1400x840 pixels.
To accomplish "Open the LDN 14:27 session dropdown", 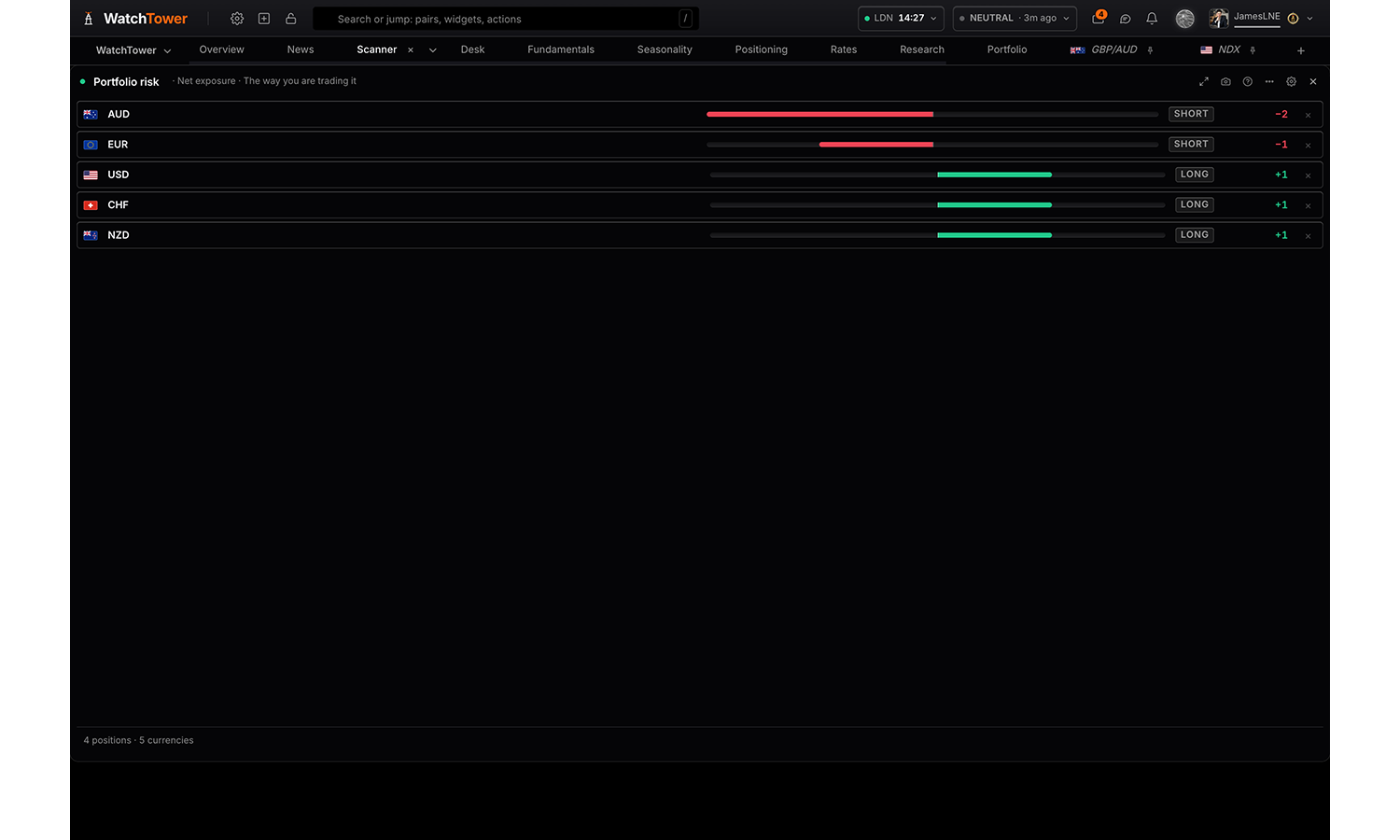I will 901,19.
